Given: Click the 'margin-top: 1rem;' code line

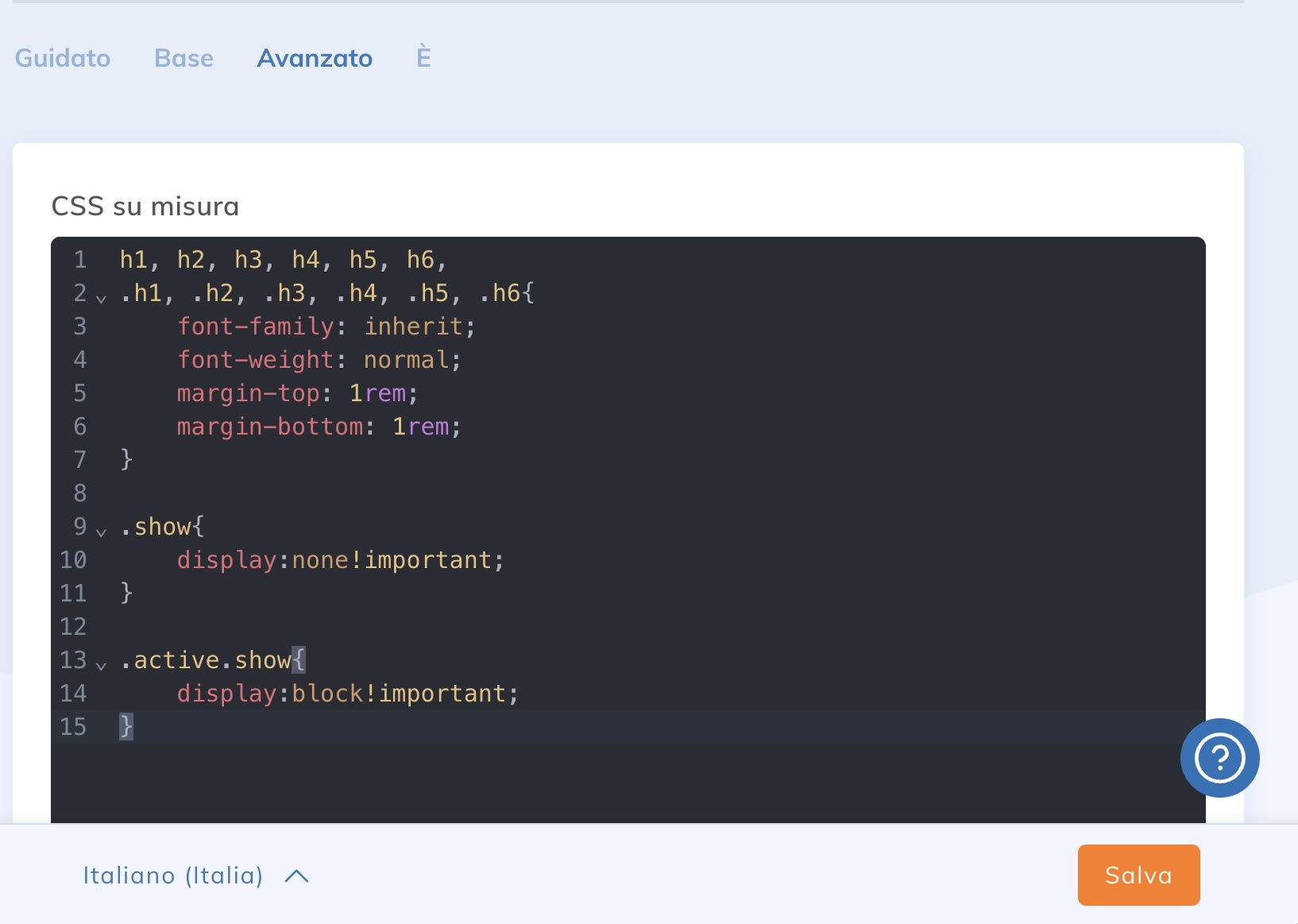Looking at the screenshot, I should pos(297,393).
